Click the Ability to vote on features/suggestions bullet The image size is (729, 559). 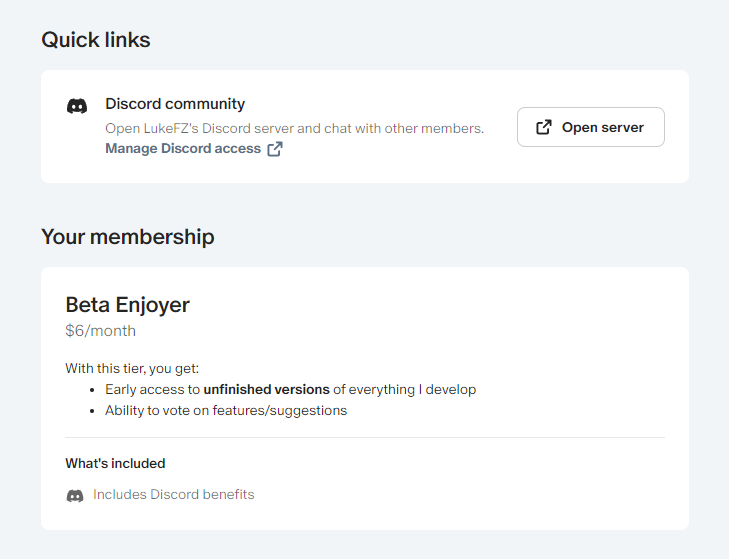[226, 410]
